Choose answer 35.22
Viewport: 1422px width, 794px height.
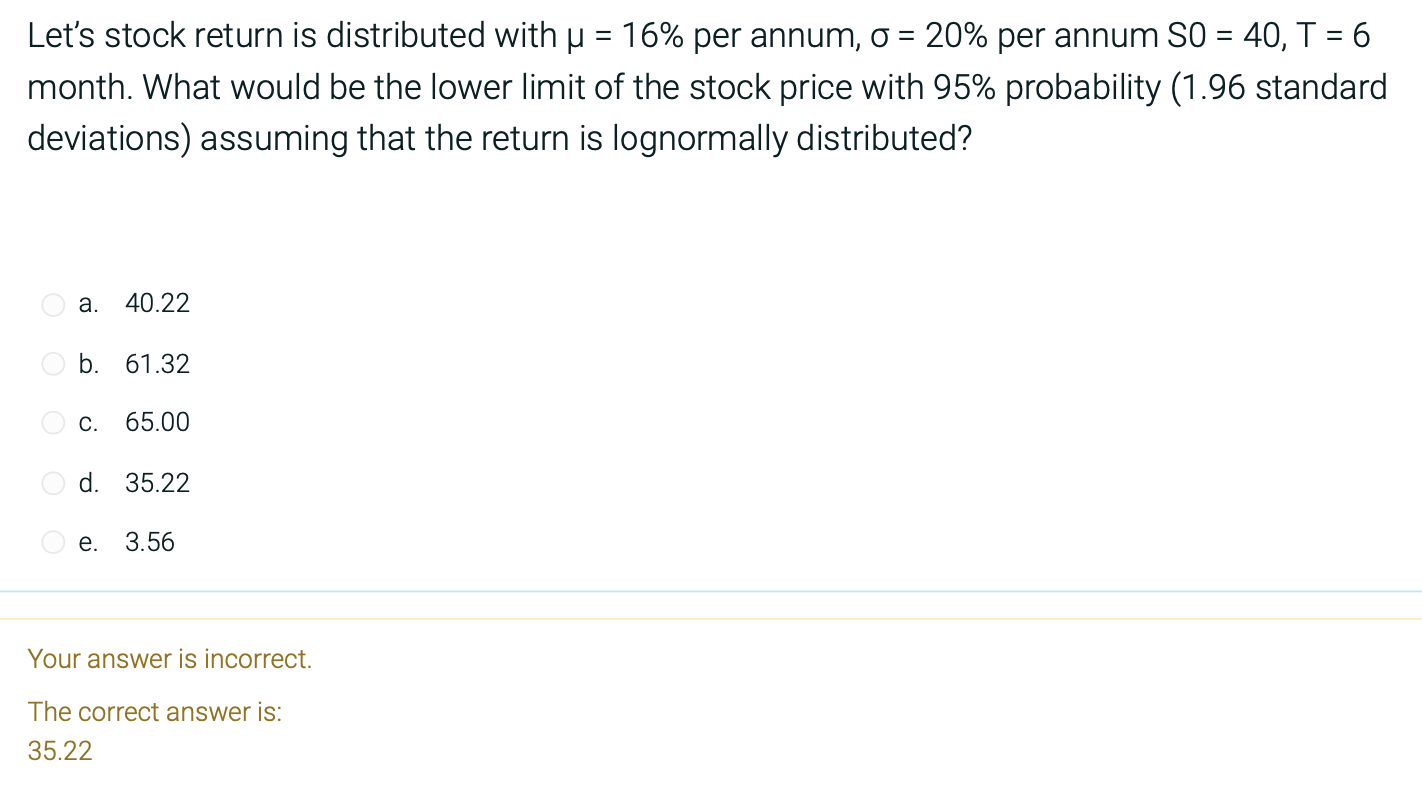(157, 483)
